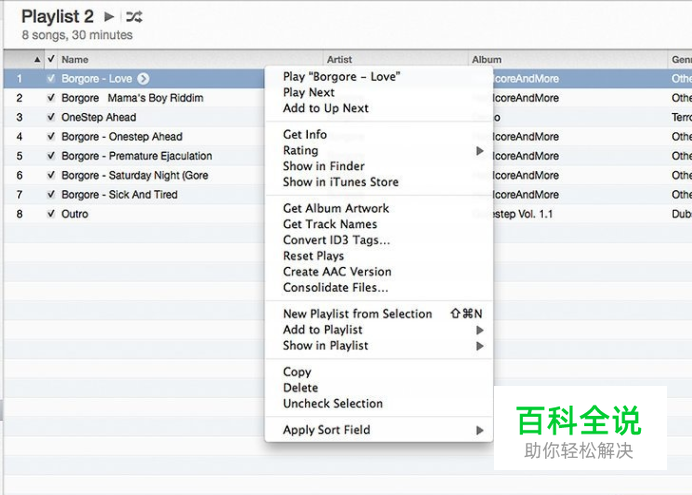This screenshot has width=692, height=495.
Task: Uncheck the Outro song checkbox
Action: click(x=51, y=214)
